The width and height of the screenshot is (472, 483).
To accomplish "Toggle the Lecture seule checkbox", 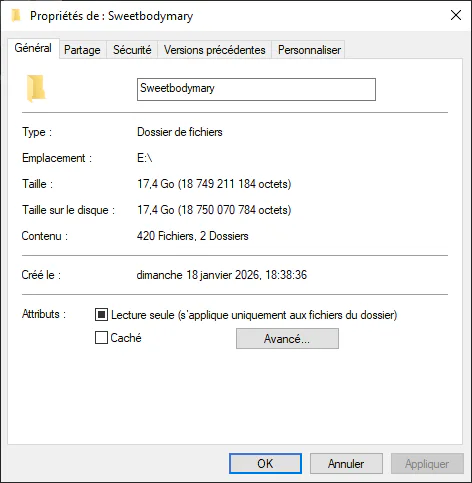I will click(x=101, y=314).
